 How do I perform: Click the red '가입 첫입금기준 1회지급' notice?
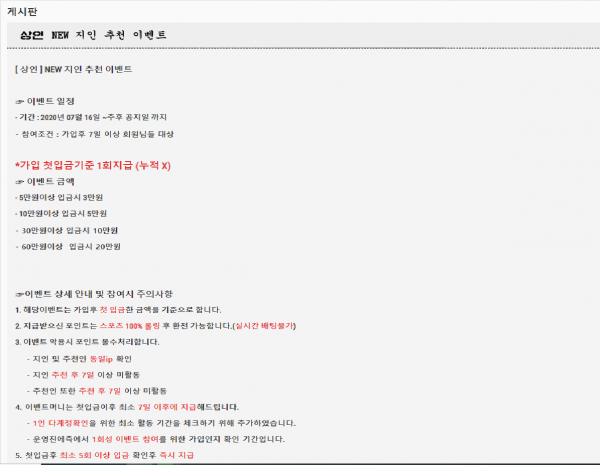click(93, 165)
